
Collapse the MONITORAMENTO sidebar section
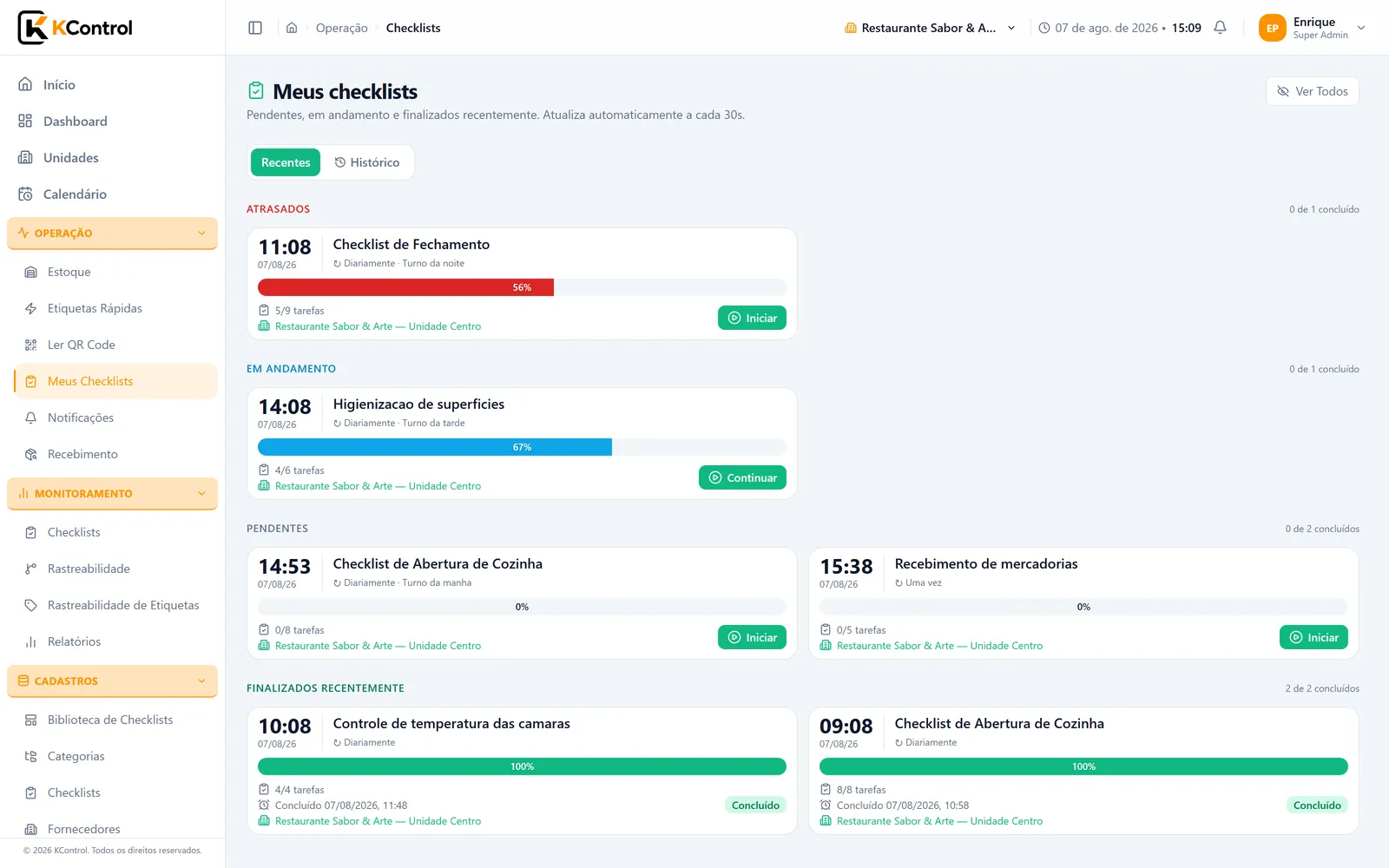click(112, 493)
